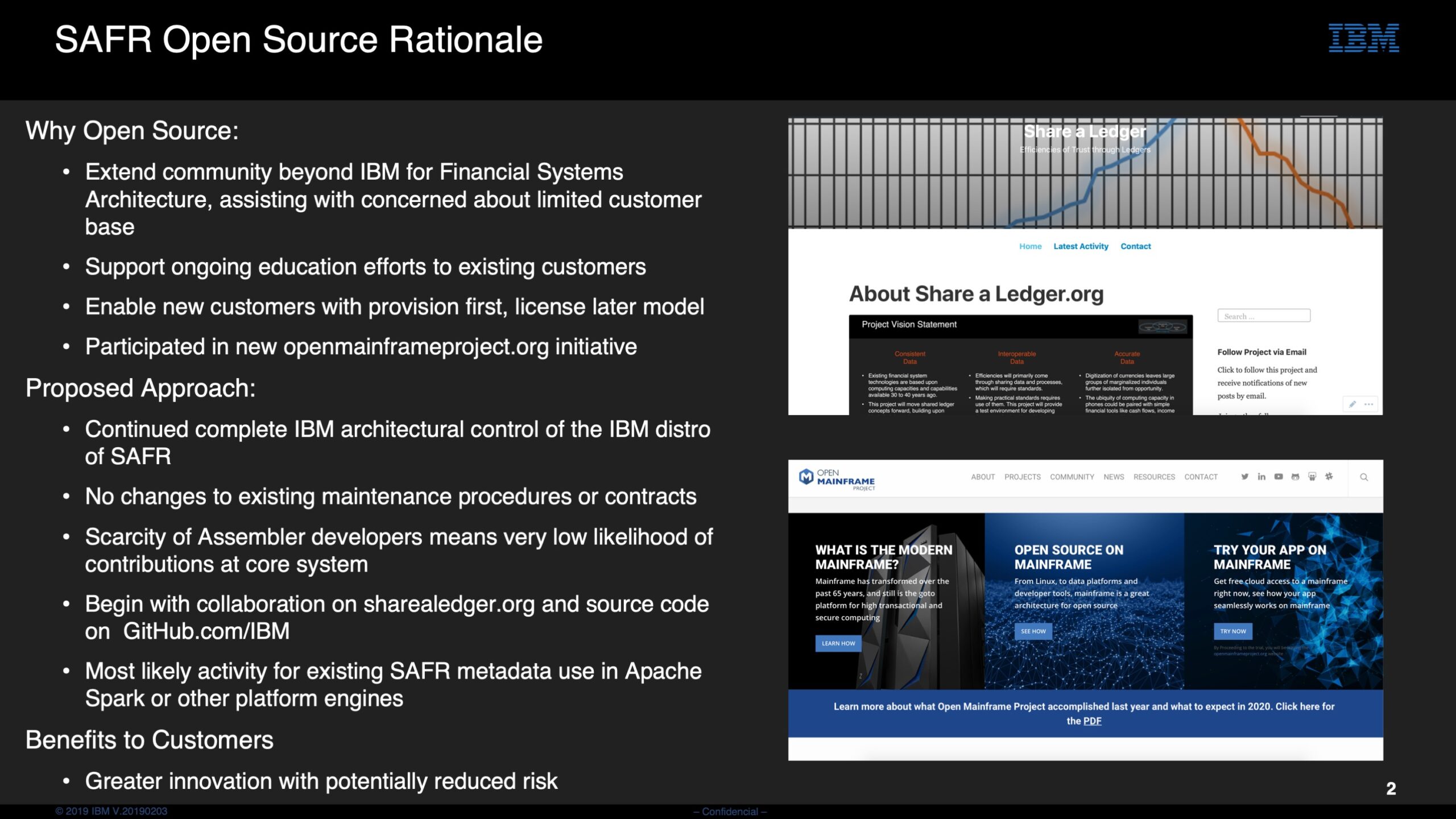The width and height of the screenshot is (1456, 819).
Task: Click the venn diagram thumbnail in Project Vision Statement
Action: pyautogui.click(x=1162, y=327)
